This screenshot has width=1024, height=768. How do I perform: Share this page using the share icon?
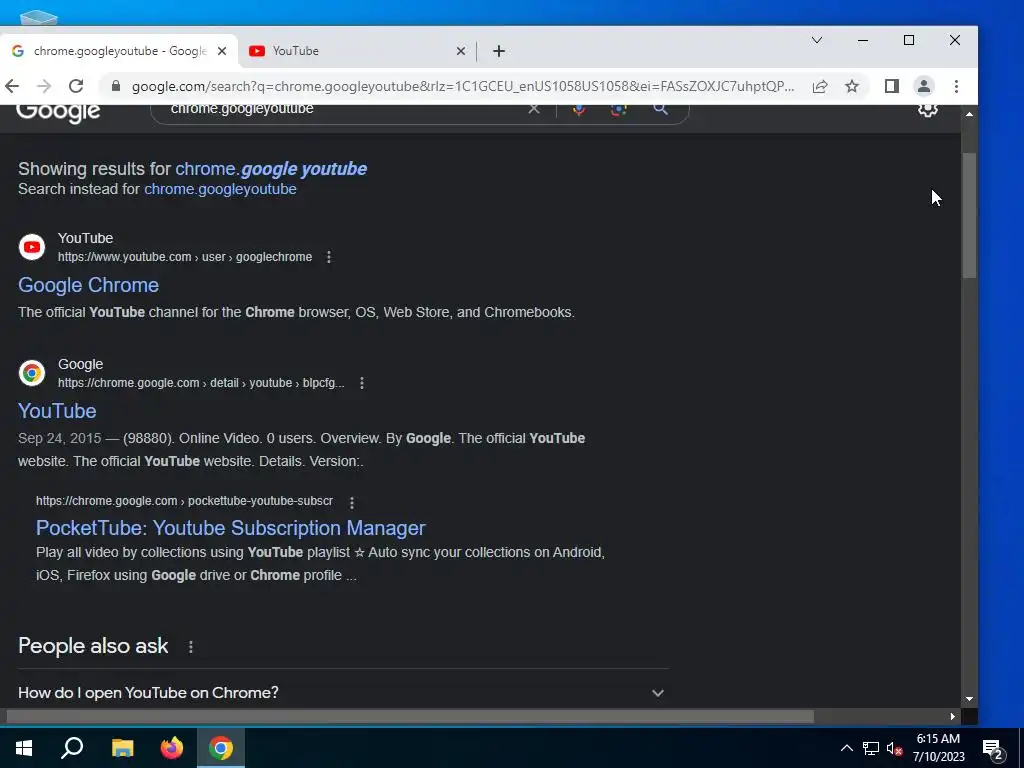click(820, 86)
